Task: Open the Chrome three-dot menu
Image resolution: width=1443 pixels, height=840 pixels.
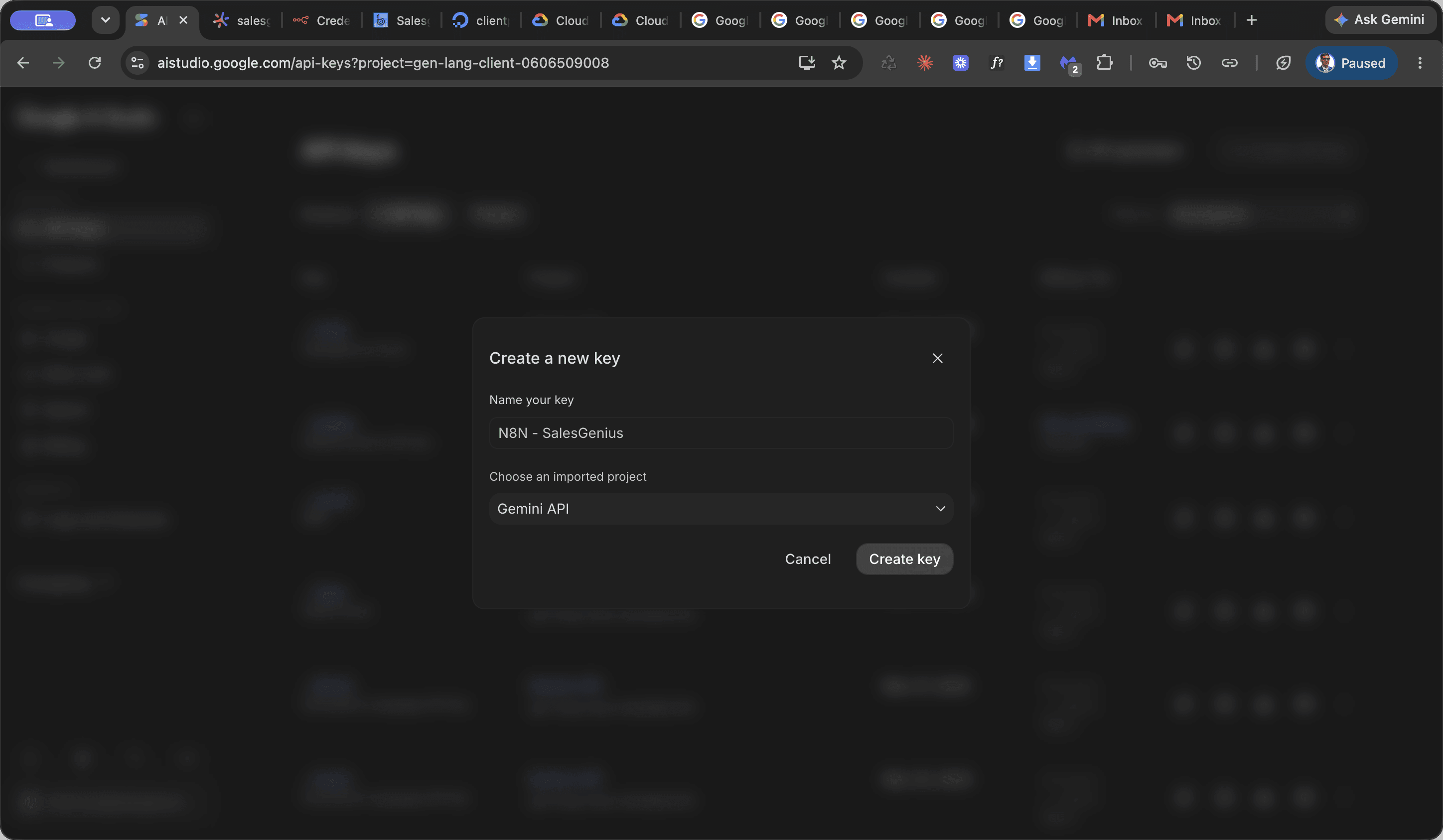Action: click(1420, 63)
